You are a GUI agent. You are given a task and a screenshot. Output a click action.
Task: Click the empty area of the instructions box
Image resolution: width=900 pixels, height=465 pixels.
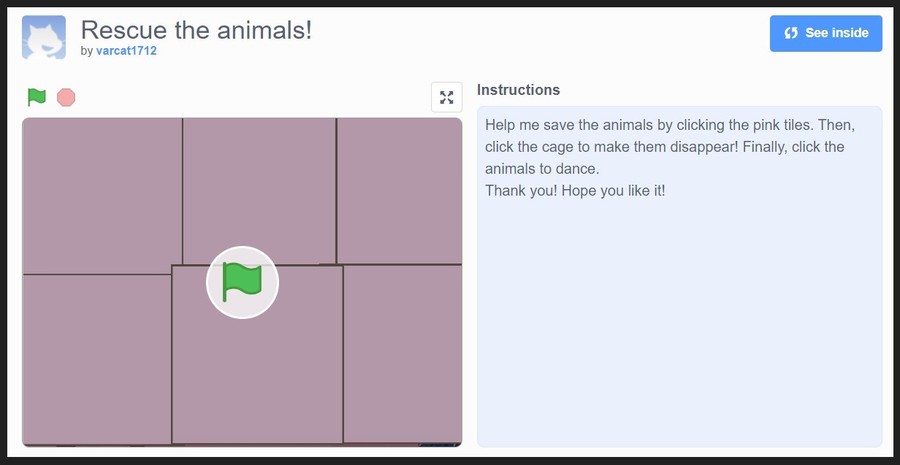pos(680,321)
